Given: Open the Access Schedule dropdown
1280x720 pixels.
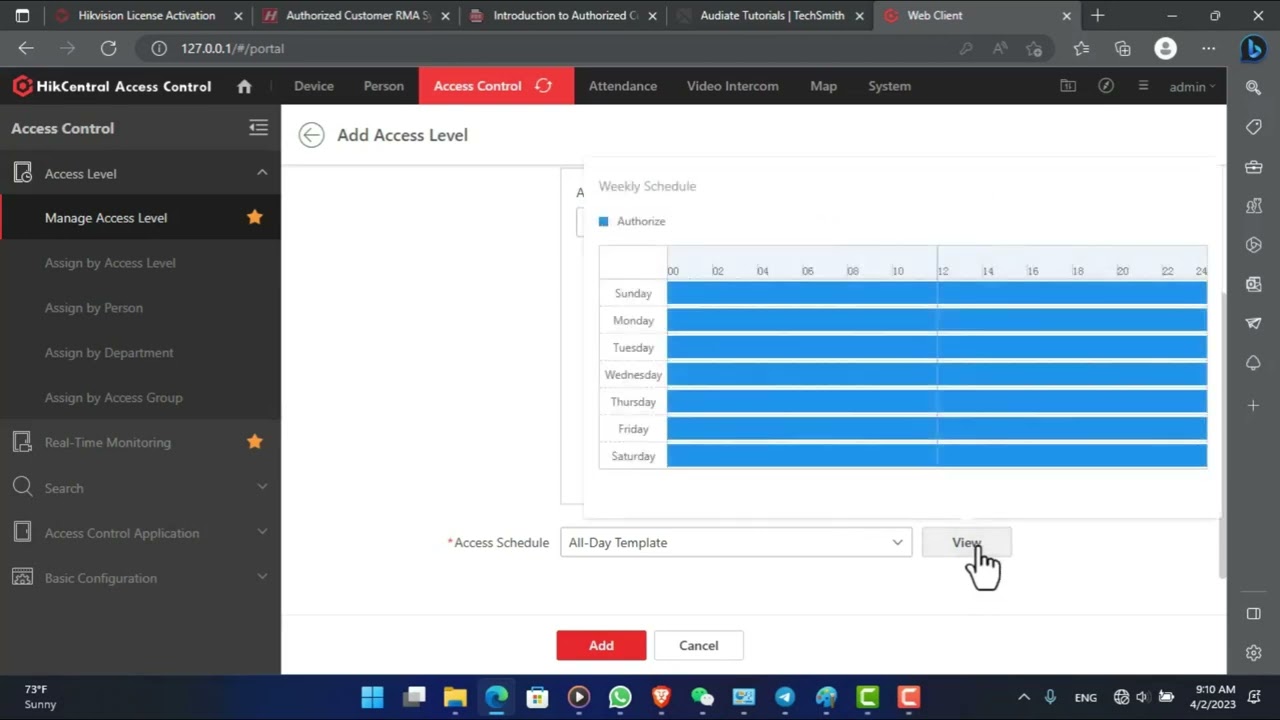Looking at the screenshot, I should click(736, 542).
